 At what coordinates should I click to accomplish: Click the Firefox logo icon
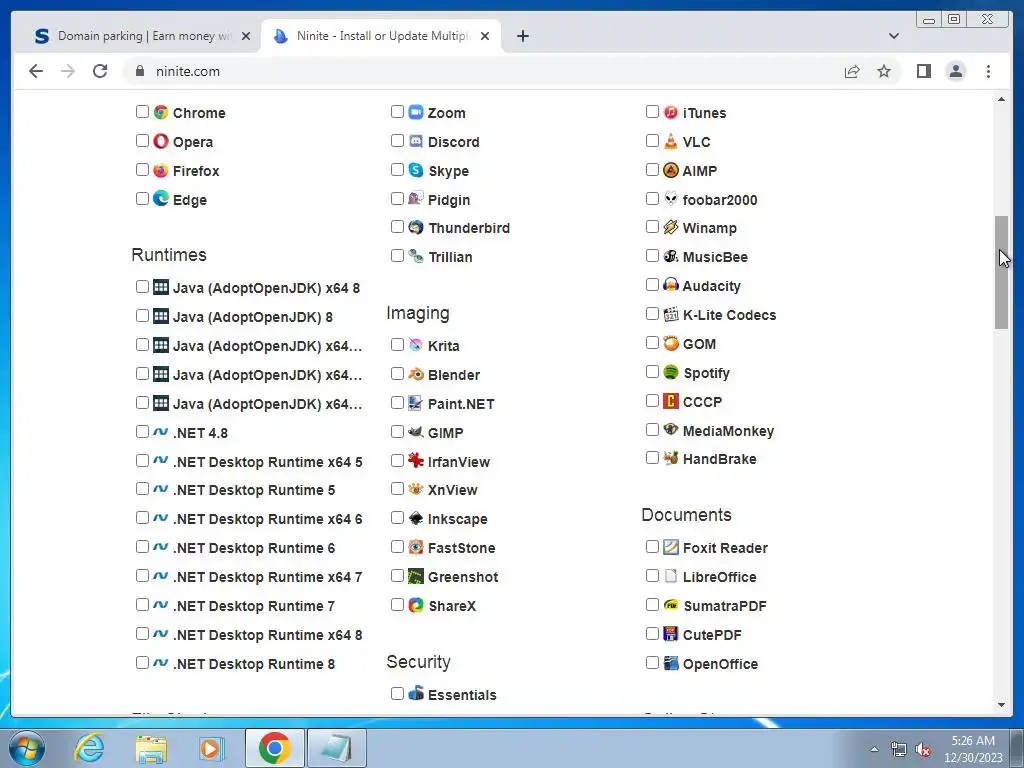[x=161, y=170]
